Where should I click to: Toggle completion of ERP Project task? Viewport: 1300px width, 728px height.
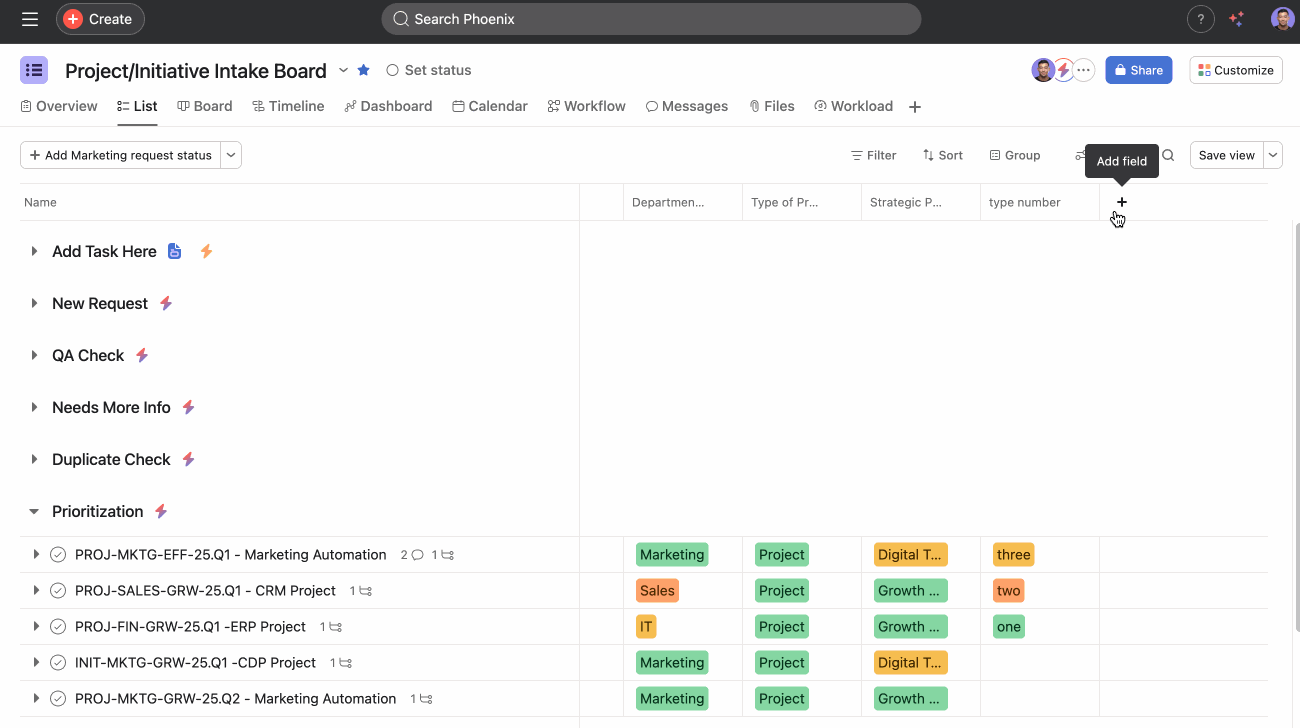tap(58, 627)
